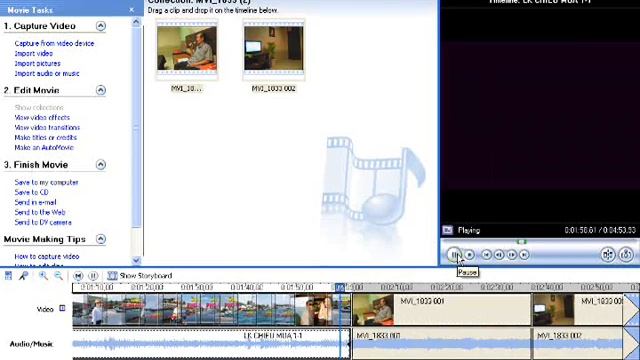Pause the preview playback
640x360 pixels.
point(454,255)
